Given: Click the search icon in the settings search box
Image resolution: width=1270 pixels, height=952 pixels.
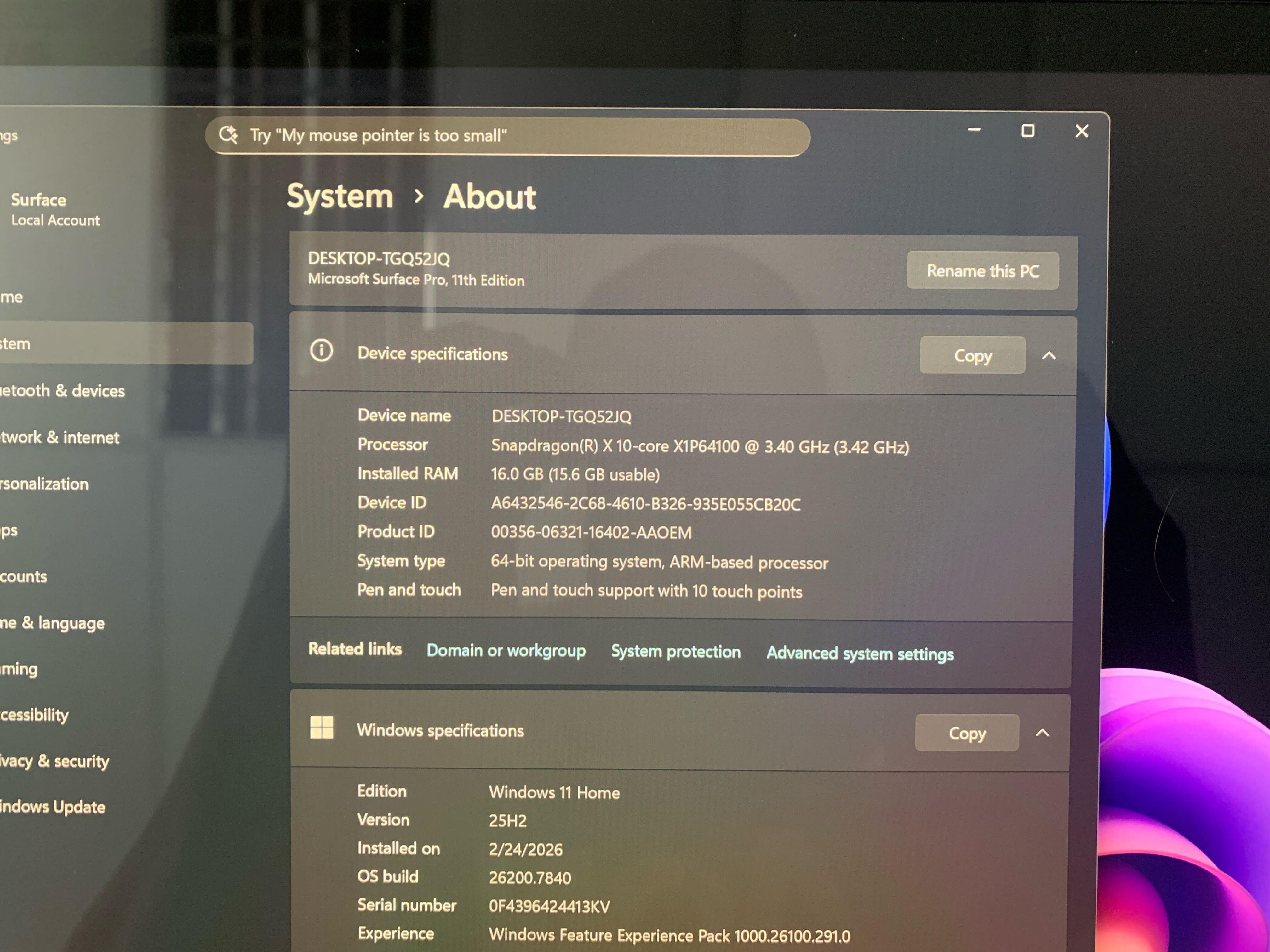Looking at the screenshot, I should [228, 135].
